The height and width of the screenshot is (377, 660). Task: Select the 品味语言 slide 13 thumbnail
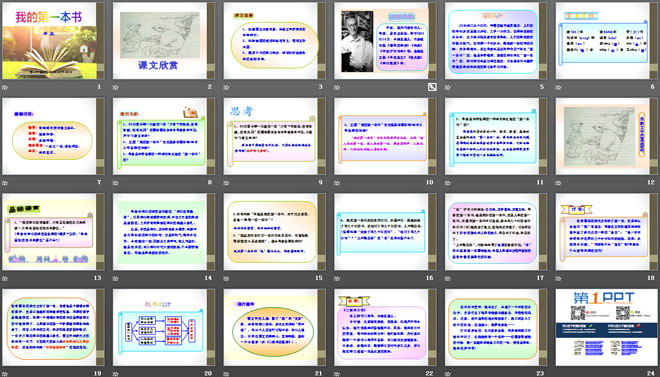(x=53, y=232)
